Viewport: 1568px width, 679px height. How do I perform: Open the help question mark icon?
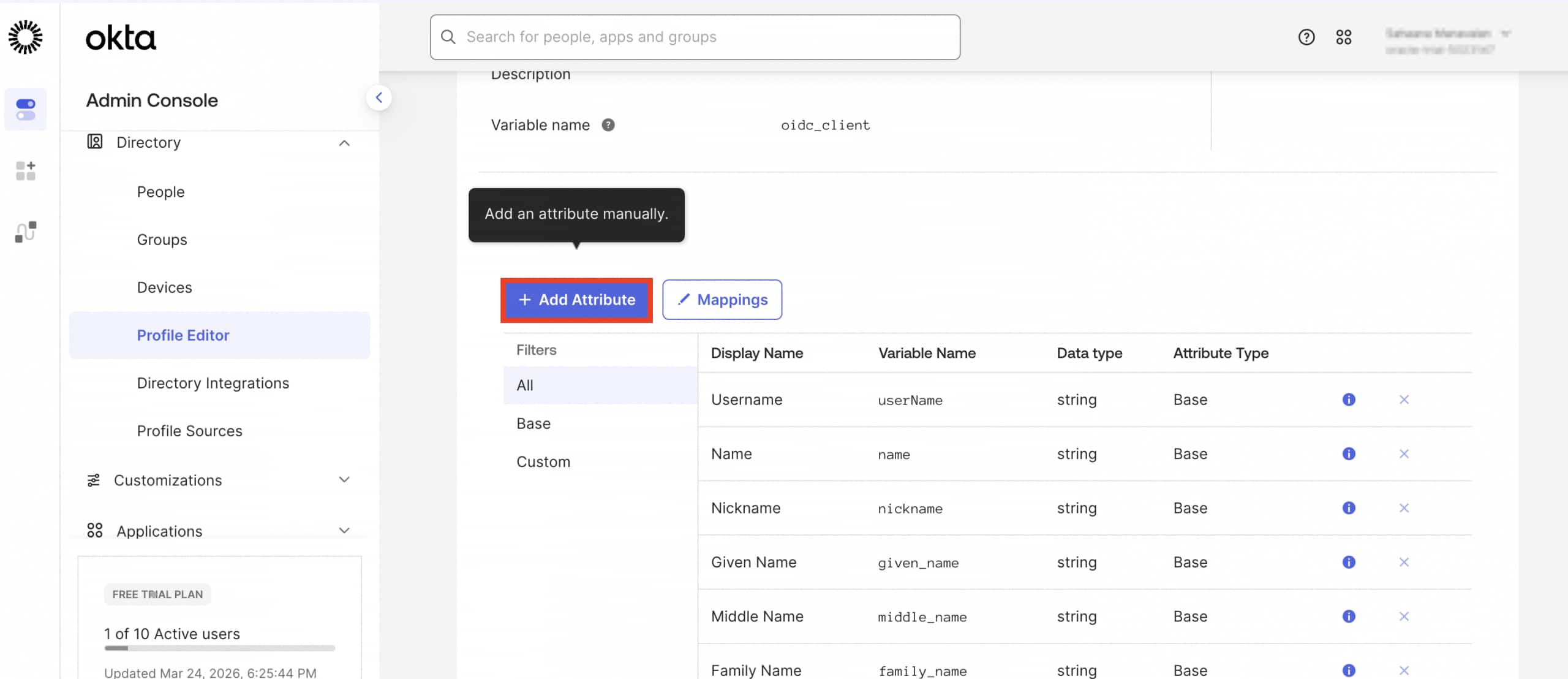1306,37
